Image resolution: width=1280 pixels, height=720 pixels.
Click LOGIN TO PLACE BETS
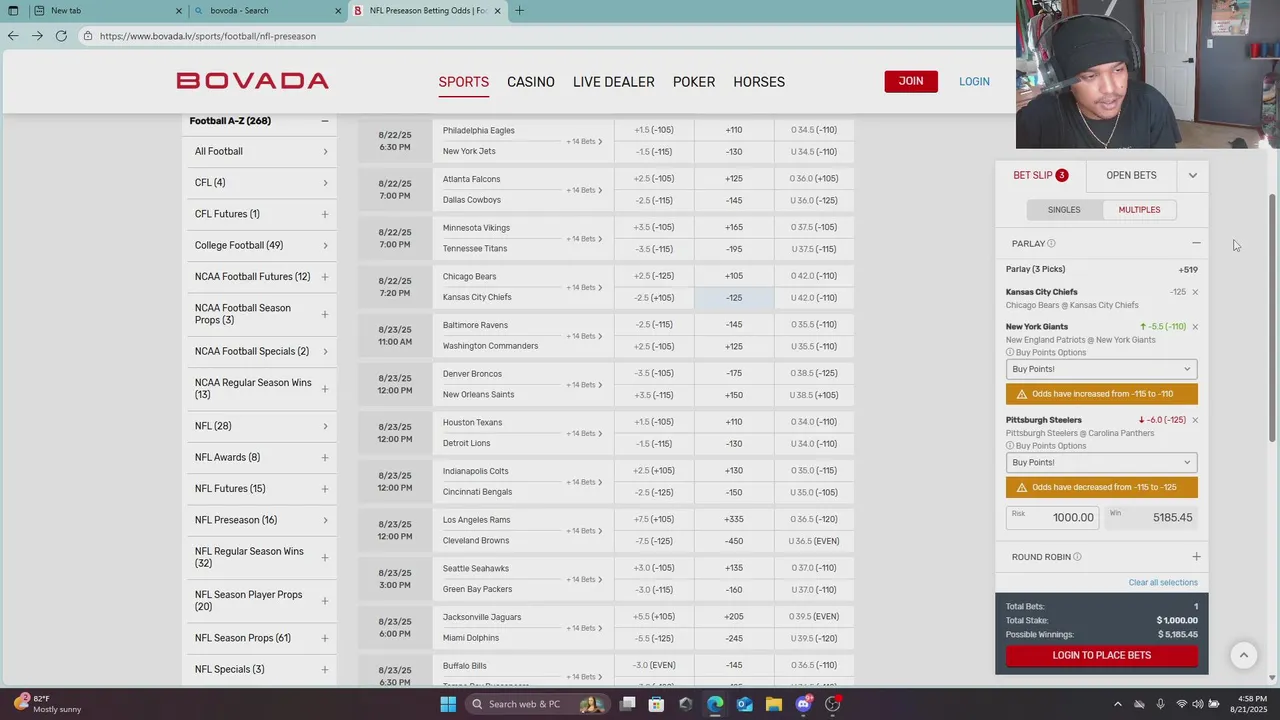click(1101, 655)
